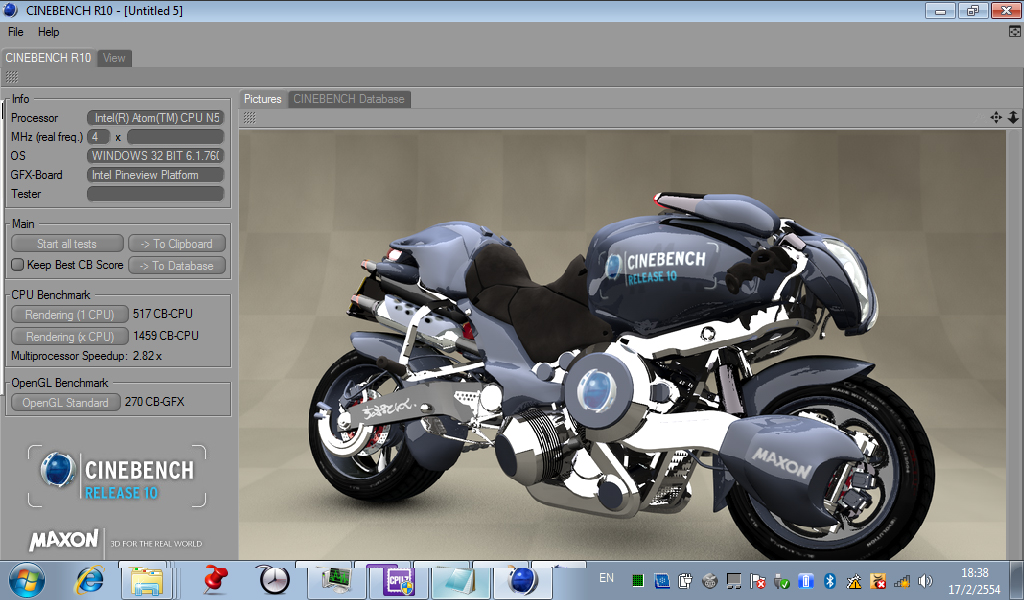Switch to the CINEBENCH Database tab

349,99
